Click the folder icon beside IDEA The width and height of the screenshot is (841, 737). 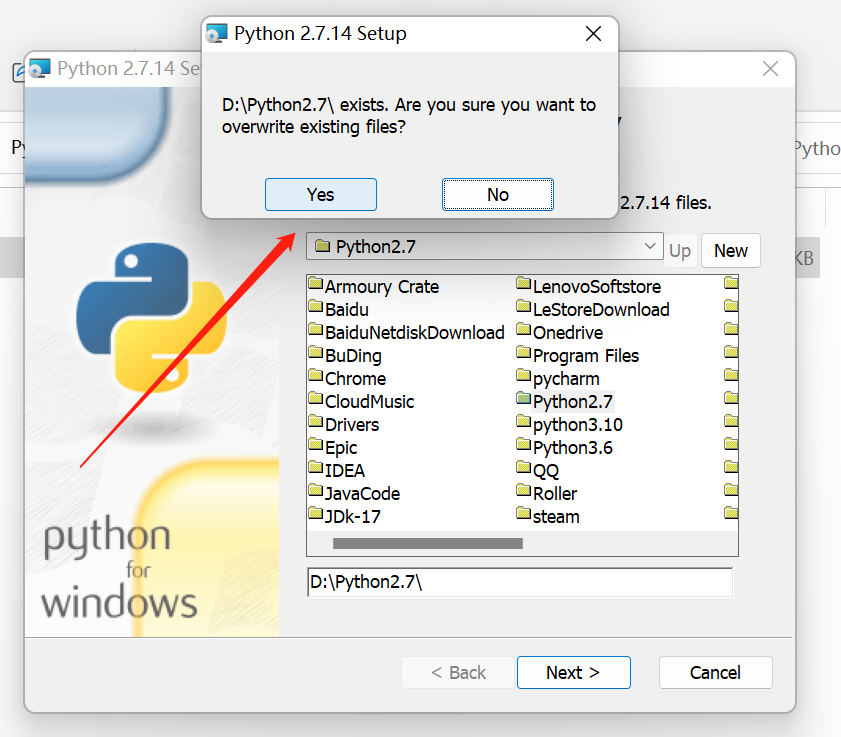316,468
